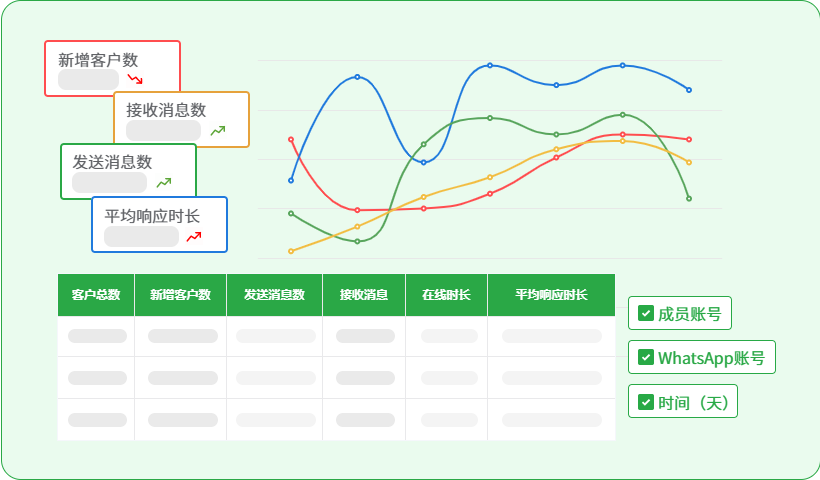Click the red downward trend icon in 新增客户数
The height and width of the screenshot is (480, 820).
135,78
